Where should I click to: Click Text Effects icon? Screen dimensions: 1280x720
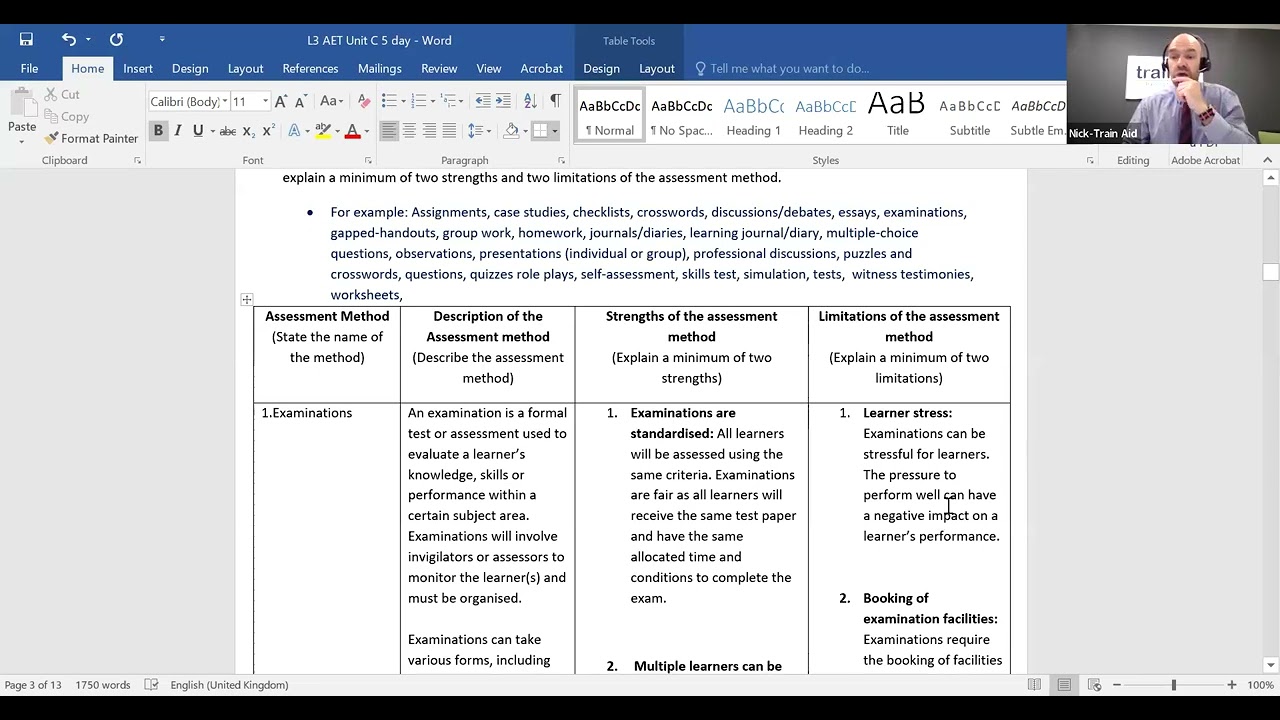coord(294,131)
